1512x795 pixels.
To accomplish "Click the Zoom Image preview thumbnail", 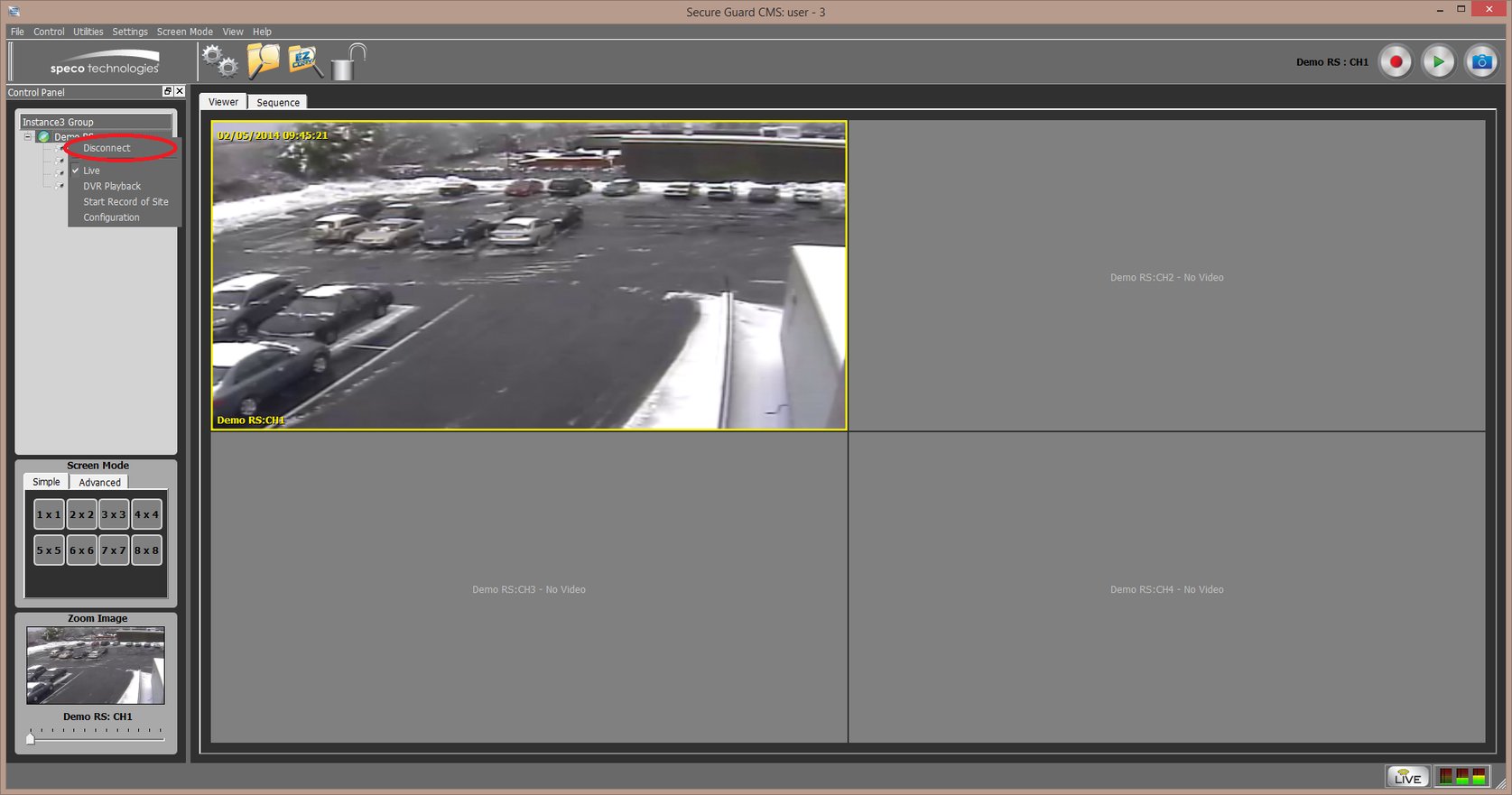I will pyautogui.click(x=96, y=666).
